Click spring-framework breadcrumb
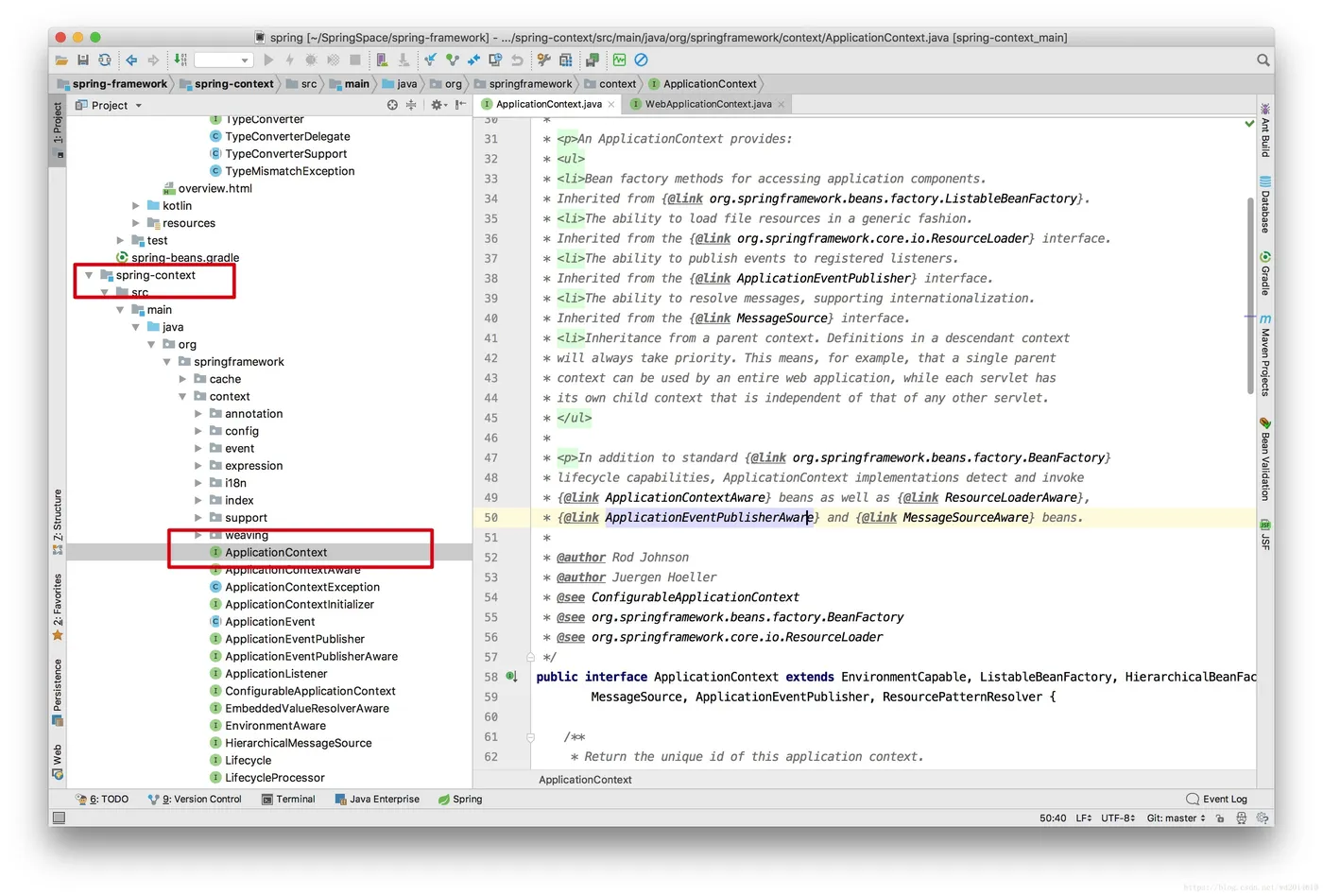1323x896 pixels. [112, 83]
